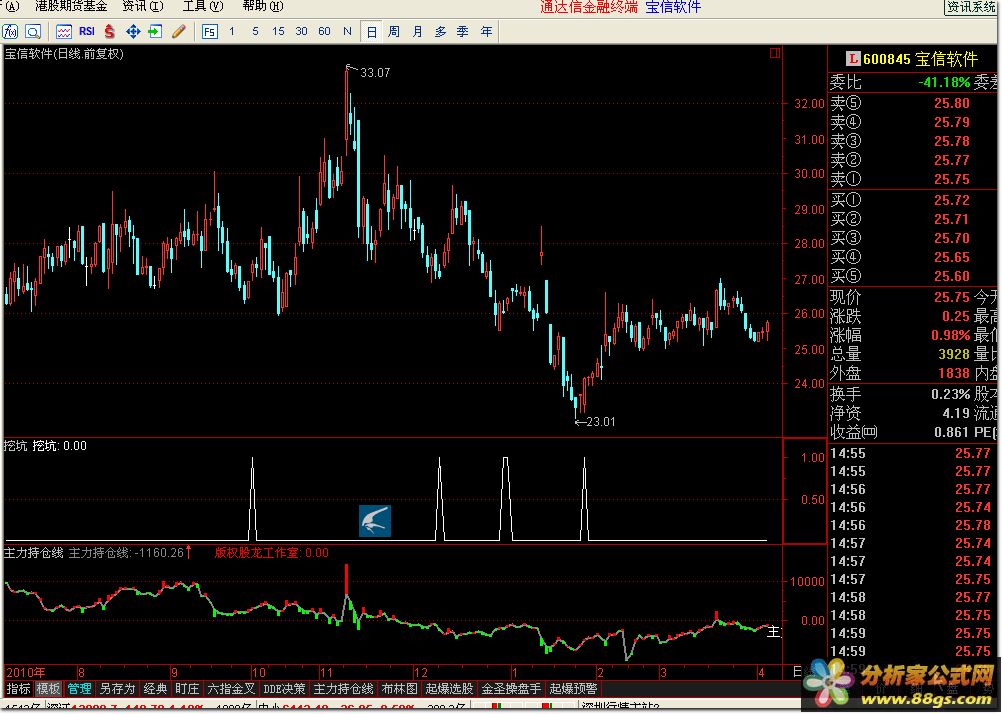This screenshot has width=1003, height=714.
Task: Click the Fs time-sharing chart icon
Action: [209, 32]
